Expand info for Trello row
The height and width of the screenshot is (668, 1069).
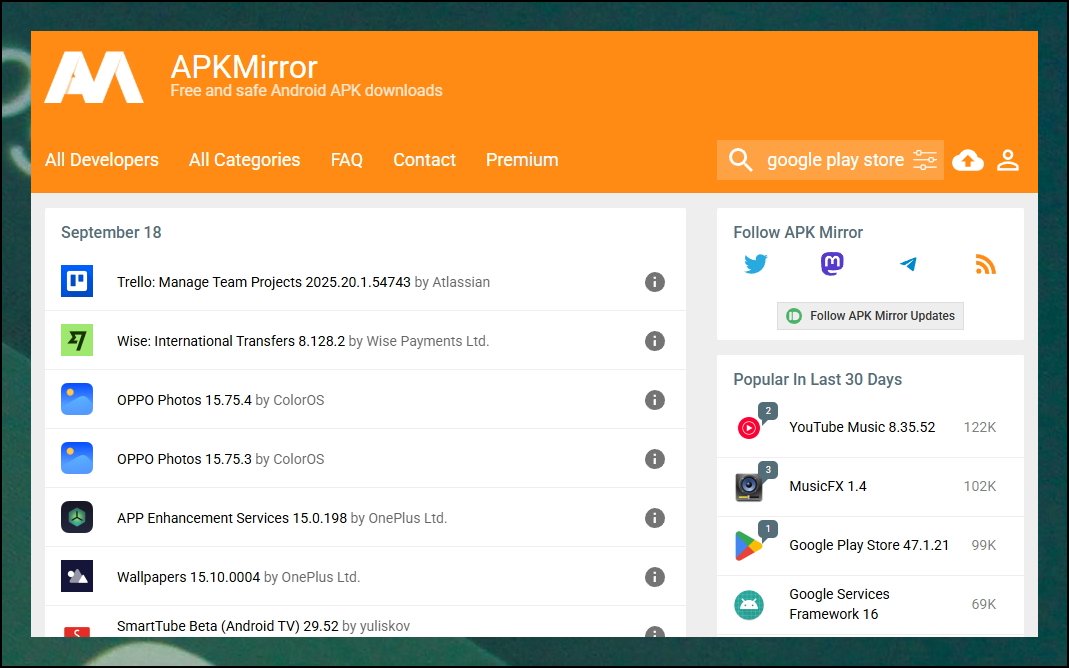(x=654, y=282)
